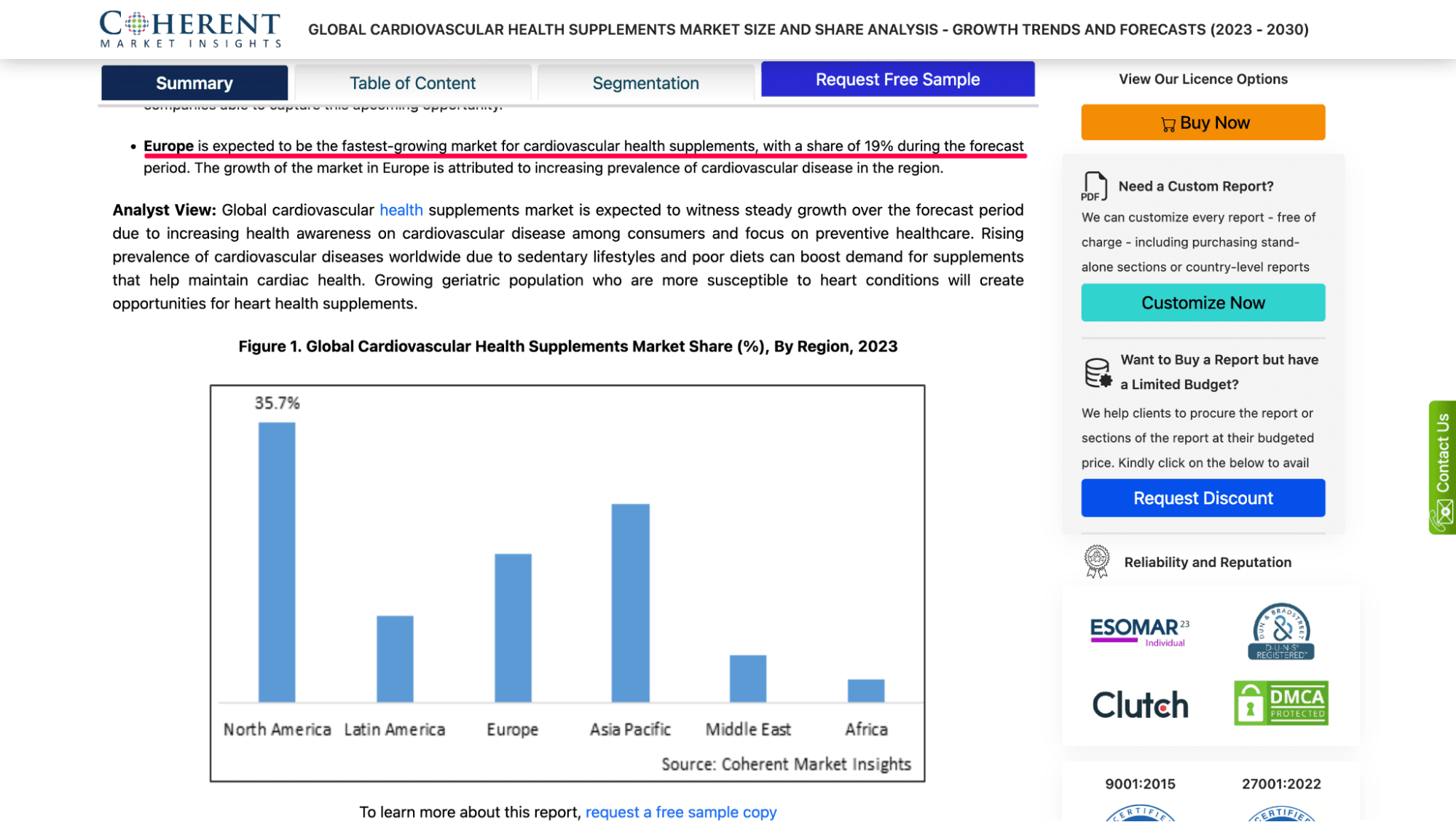Image resolution: width=1456 pixels, height=822 pixels.
Task: Click the Coherent Market Insights logo
Action: (x=190, y=29)
